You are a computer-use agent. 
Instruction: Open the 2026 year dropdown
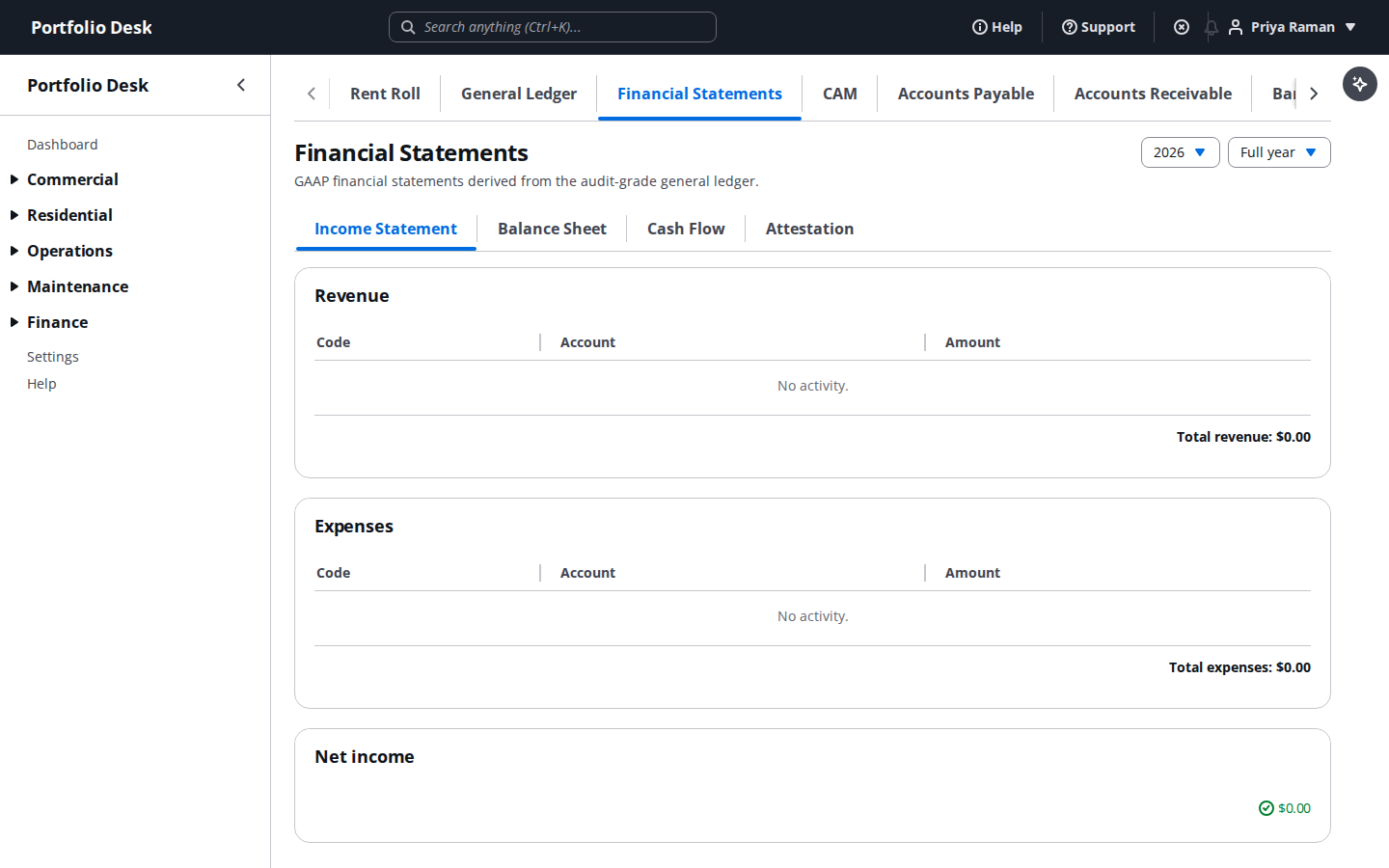pos(1181,152)
